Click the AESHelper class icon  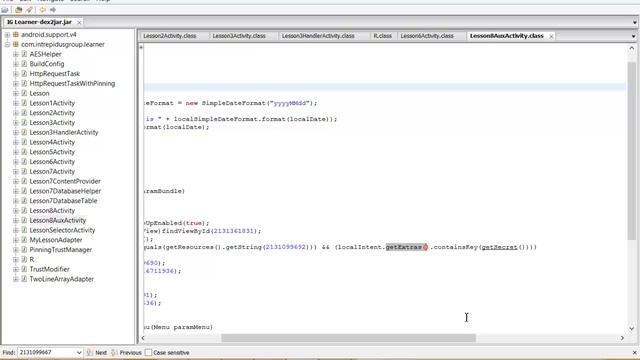point(24,54)
